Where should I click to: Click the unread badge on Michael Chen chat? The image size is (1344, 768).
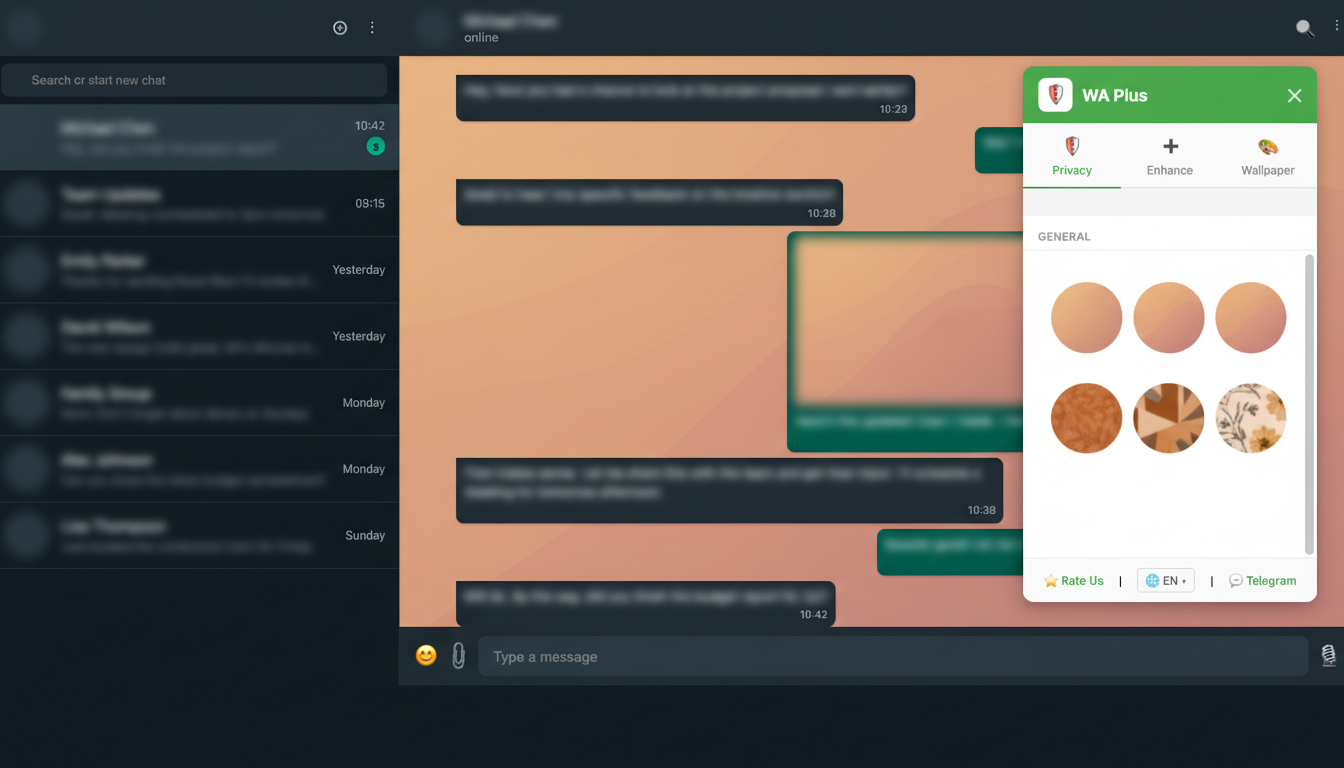click(375, 147)
